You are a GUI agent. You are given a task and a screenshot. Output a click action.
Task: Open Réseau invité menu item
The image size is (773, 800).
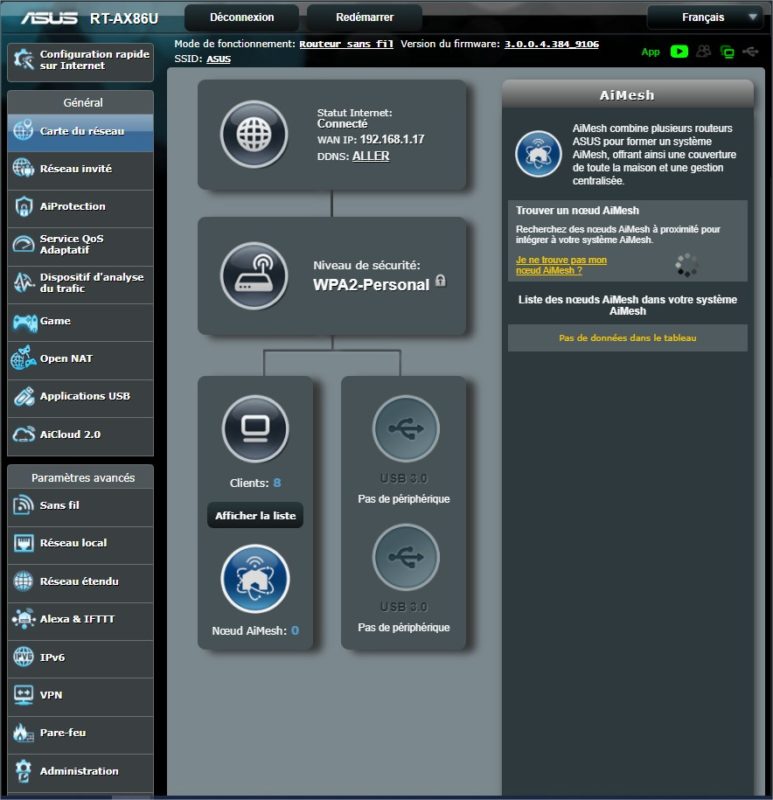pos(81,169)
